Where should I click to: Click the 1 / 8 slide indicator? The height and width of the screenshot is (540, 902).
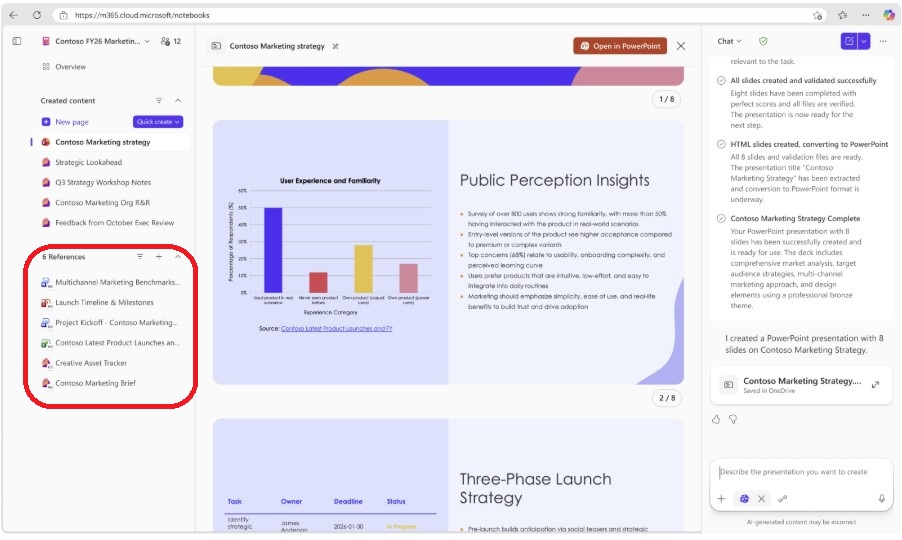(667, 99)
